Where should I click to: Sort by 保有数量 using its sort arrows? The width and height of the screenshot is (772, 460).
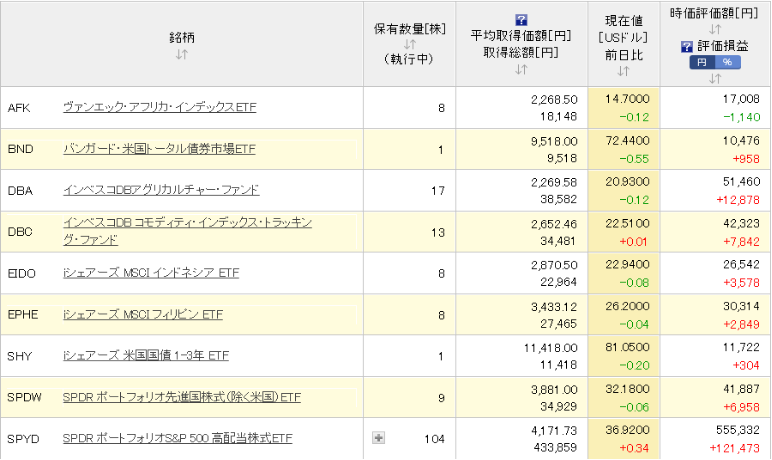(x=409, y=44)
